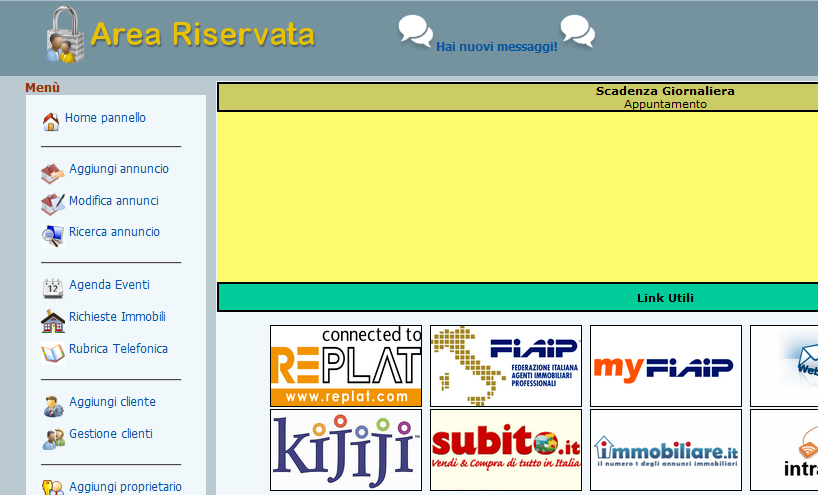Open the myFIAIP banner link
Screen dimensions: 818x495
point(666,366)
